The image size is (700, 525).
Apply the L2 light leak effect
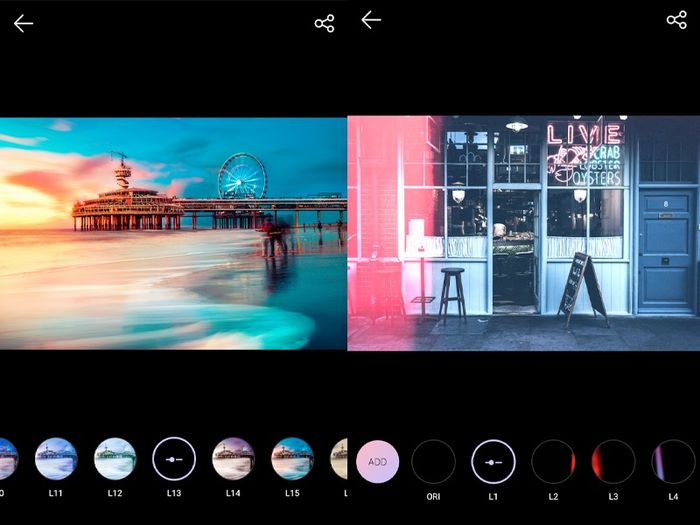[553, 462]
